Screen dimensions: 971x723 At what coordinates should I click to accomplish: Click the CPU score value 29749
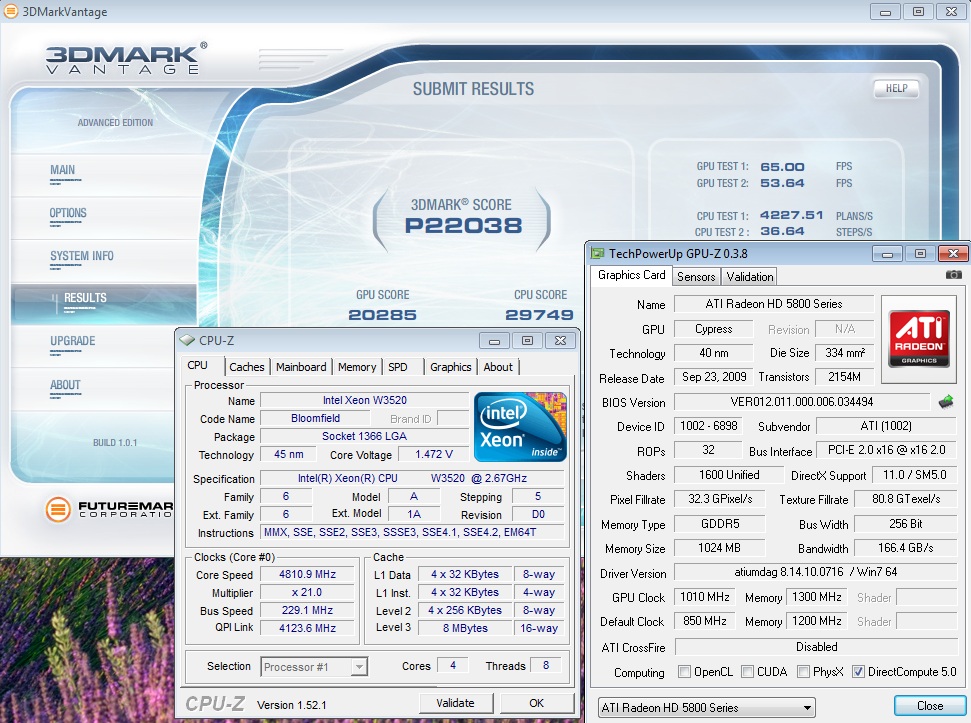(x=539, y=315)
